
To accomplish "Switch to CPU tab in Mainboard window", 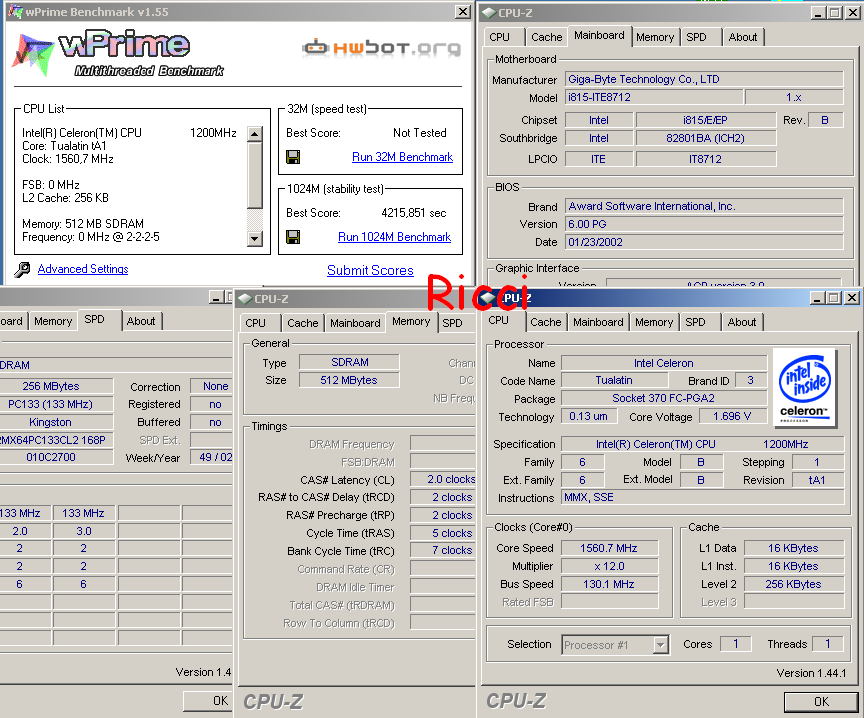I will (x=500, y=37).
